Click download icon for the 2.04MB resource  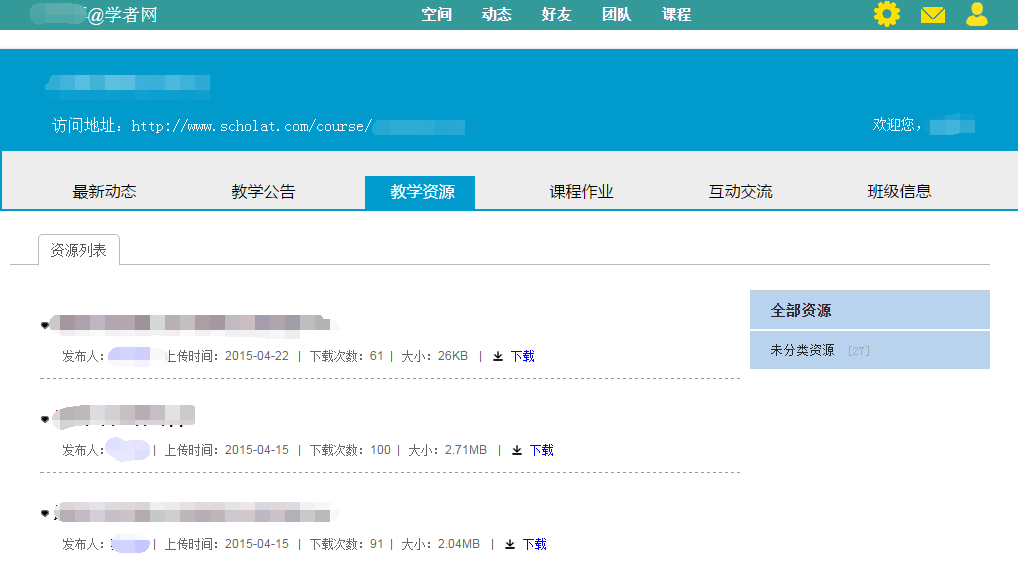510,544
